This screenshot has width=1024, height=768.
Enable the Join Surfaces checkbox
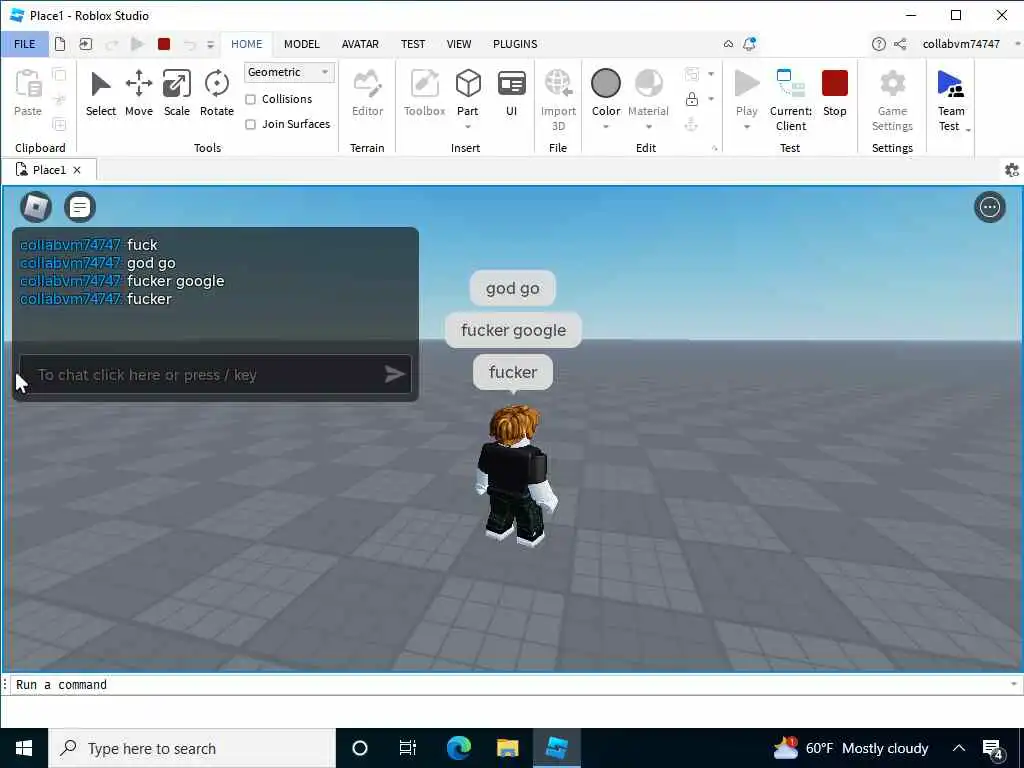tap(250, 124)
